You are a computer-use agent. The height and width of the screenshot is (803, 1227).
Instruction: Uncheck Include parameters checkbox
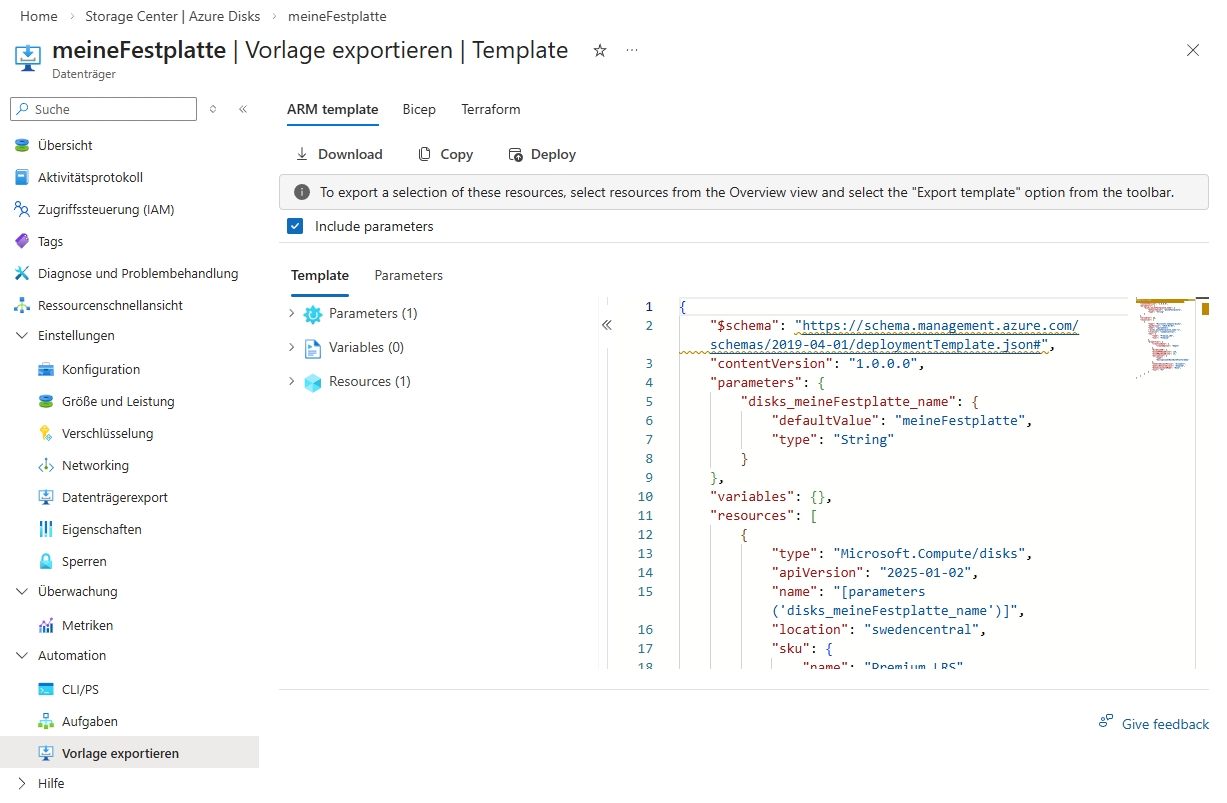295,226
